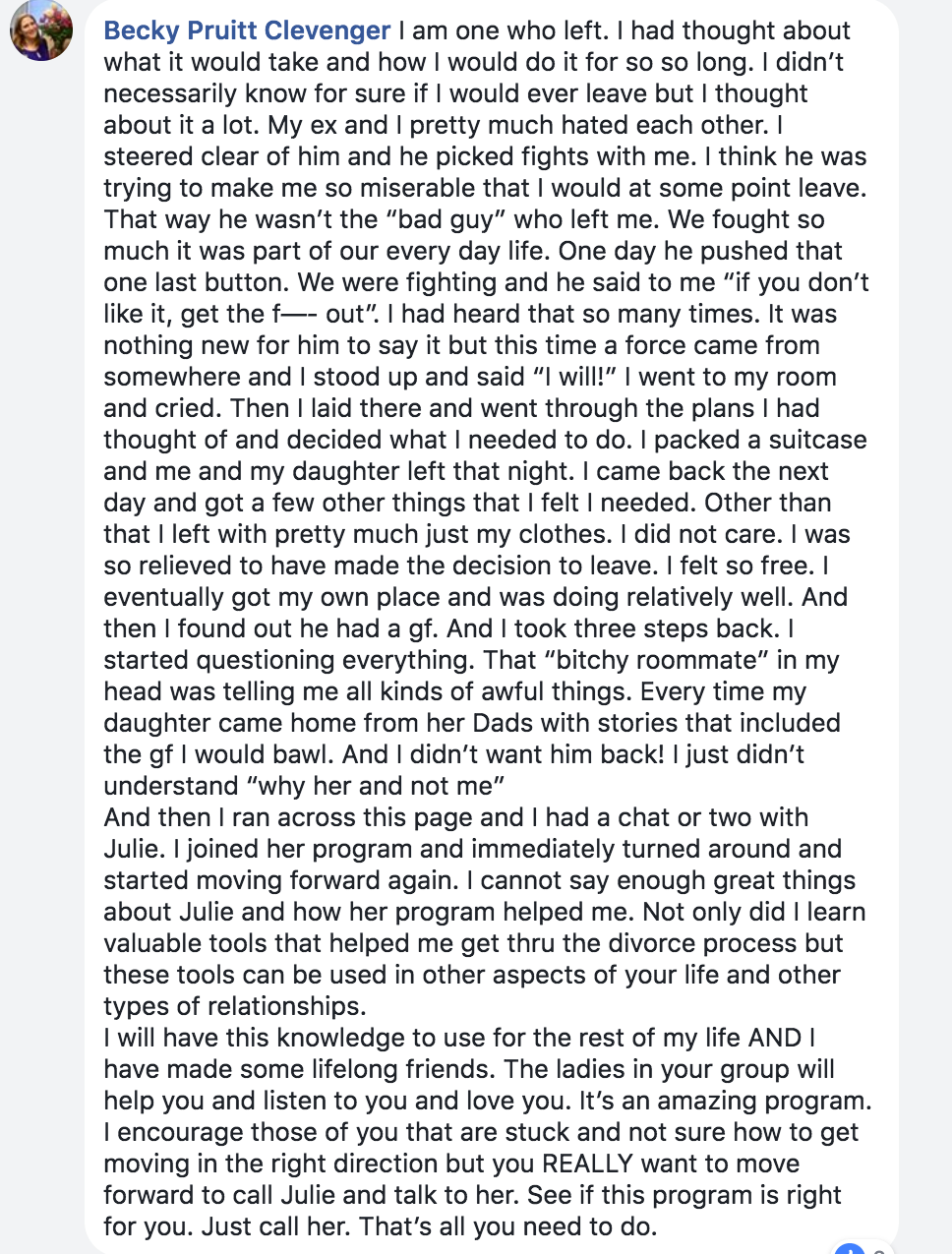Click the text "One day he pushed that"
This screenshot has width=952, height=1254.
click(700, 251)
